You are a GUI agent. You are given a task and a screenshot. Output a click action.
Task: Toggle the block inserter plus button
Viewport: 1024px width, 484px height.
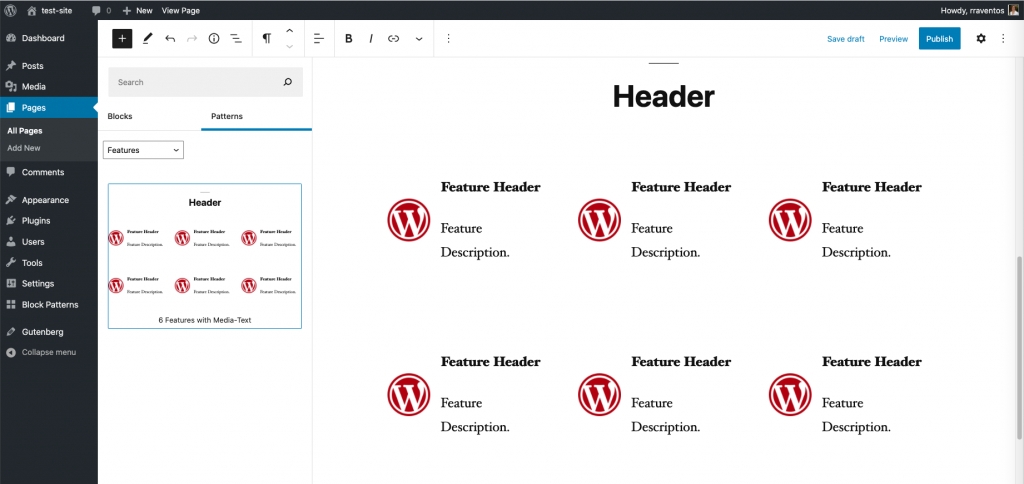click(x=122, y=39)
